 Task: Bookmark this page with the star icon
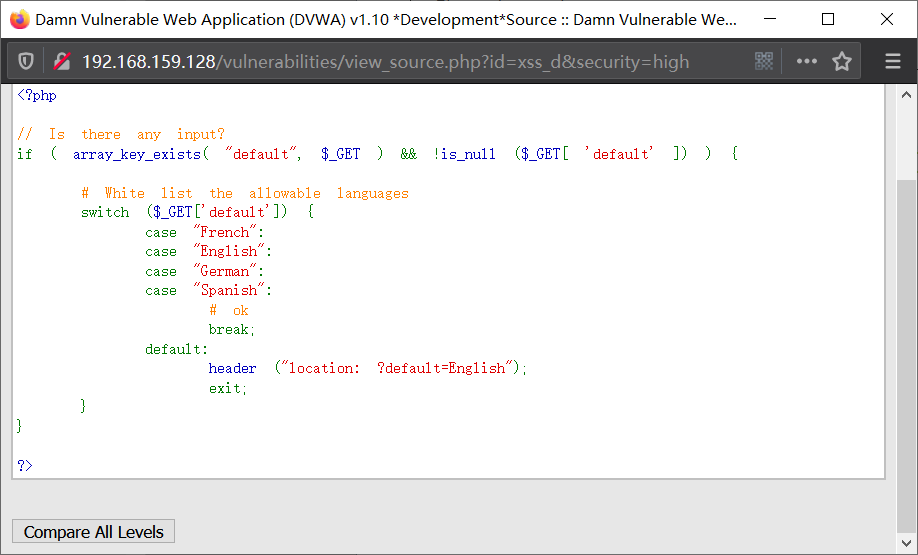[x=841, y=61]
